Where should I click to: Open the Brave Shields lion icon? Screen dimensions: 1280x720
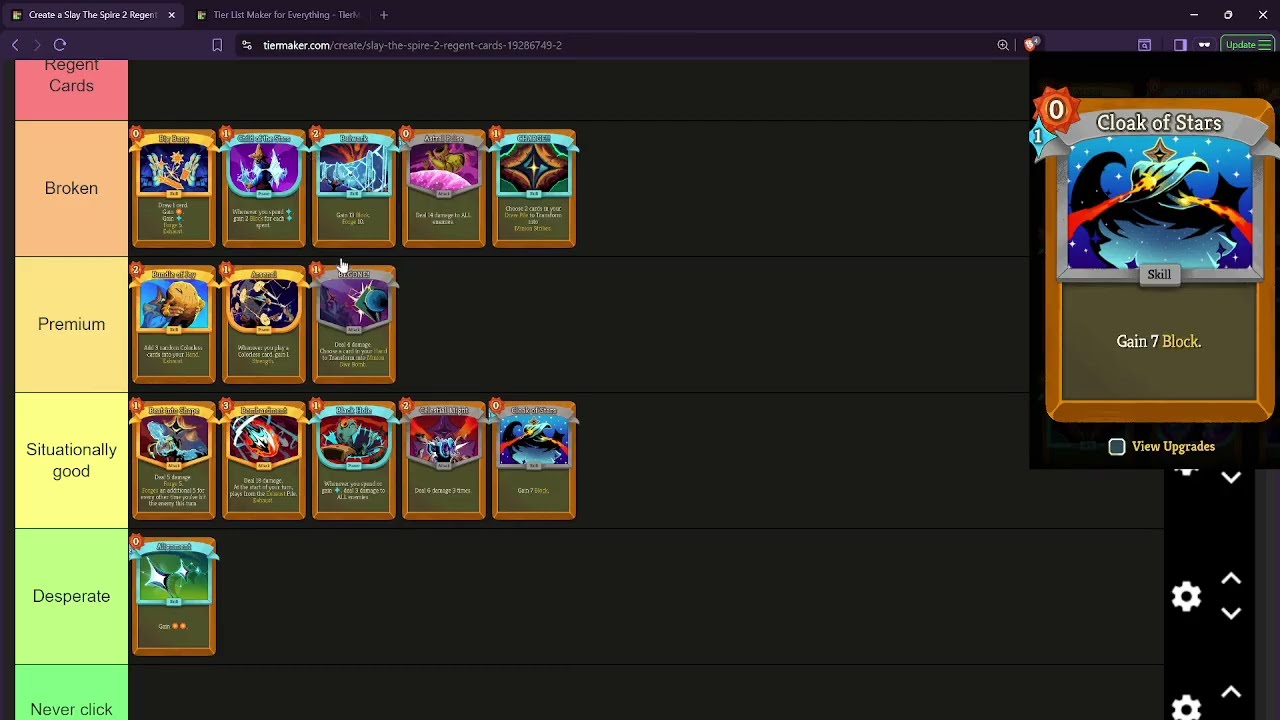tap(1031, 44)
